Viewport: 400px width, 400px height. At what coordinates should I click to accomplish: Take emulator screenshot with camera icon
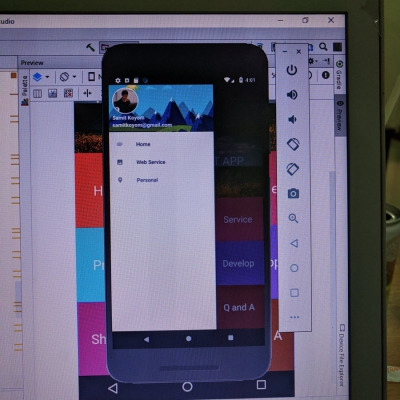point(293,194)
